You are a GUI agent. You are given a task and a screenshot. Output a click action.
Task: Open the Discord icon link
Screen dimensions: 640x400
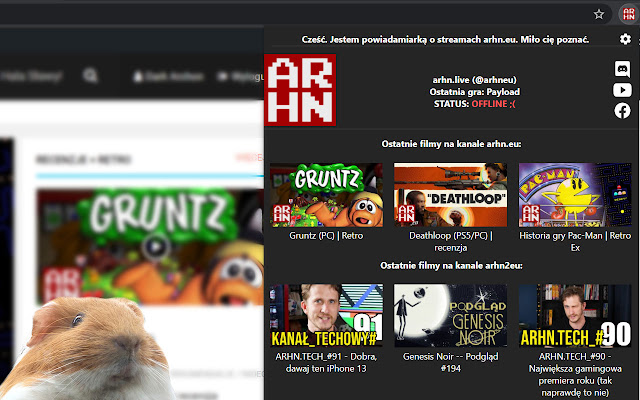(622, 69)
